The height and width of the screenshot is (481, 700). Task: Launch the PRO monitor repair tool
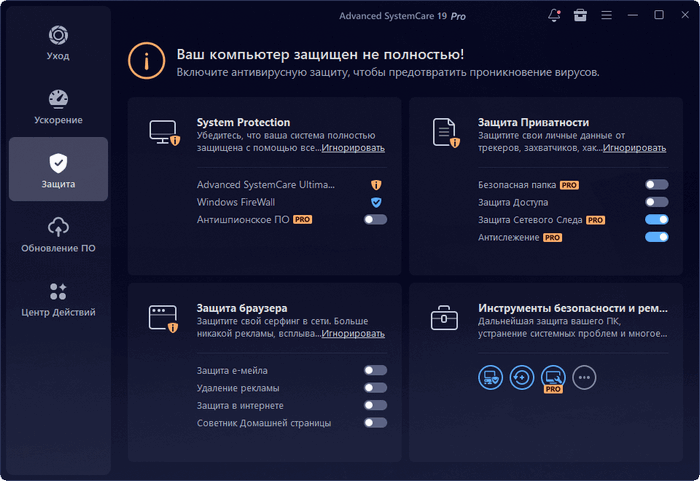pos(553,377)
